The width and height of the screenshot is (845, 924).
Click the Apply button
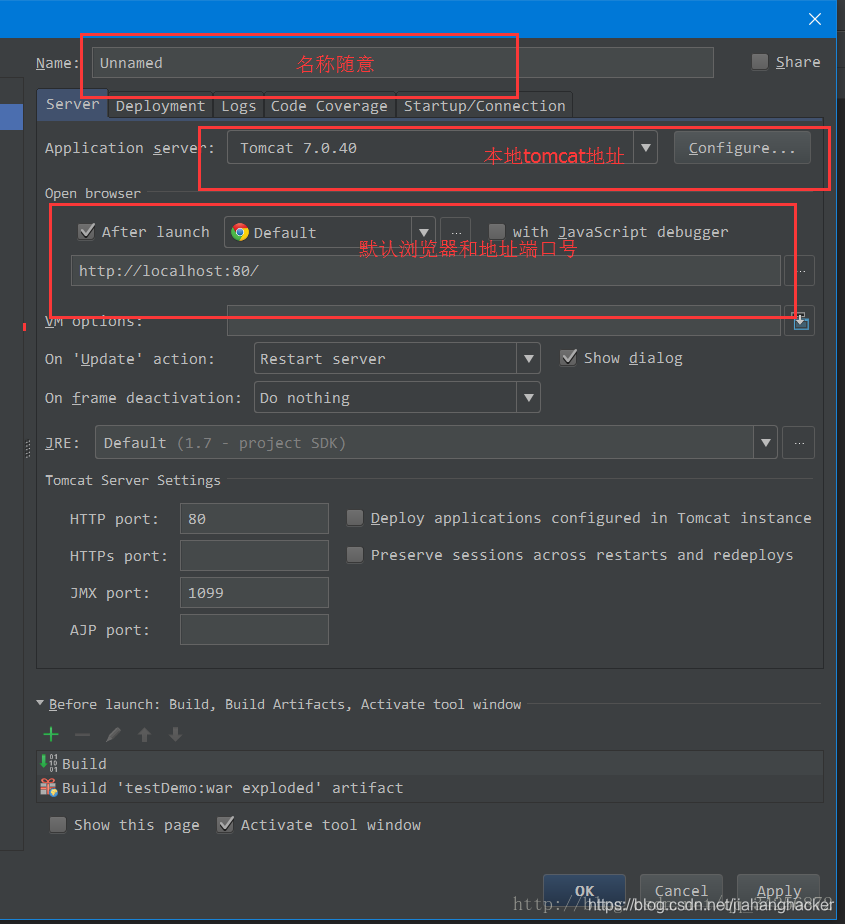coord(778,890)
